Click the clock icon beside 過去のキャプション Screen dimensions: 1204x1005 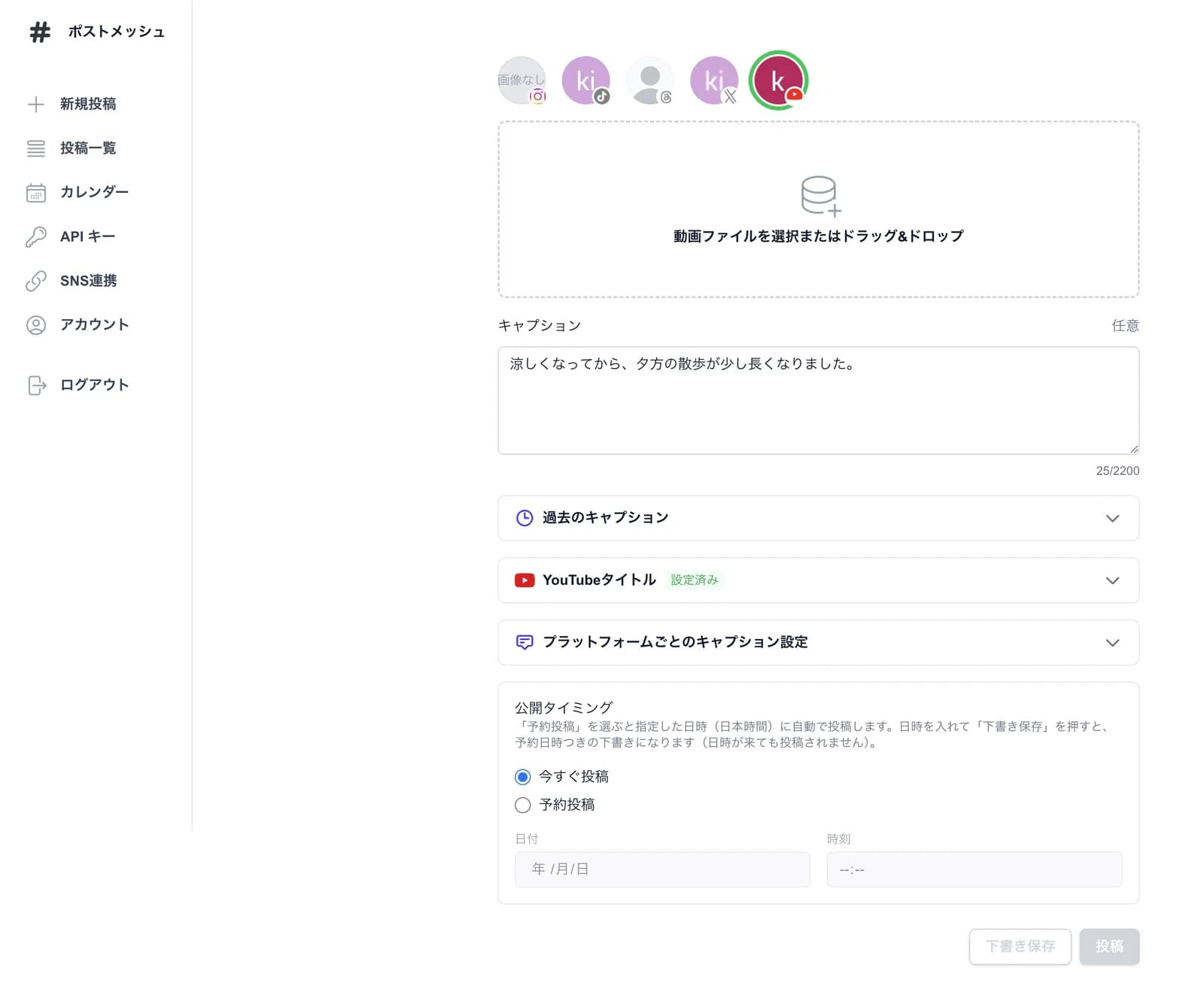(524, 518)
